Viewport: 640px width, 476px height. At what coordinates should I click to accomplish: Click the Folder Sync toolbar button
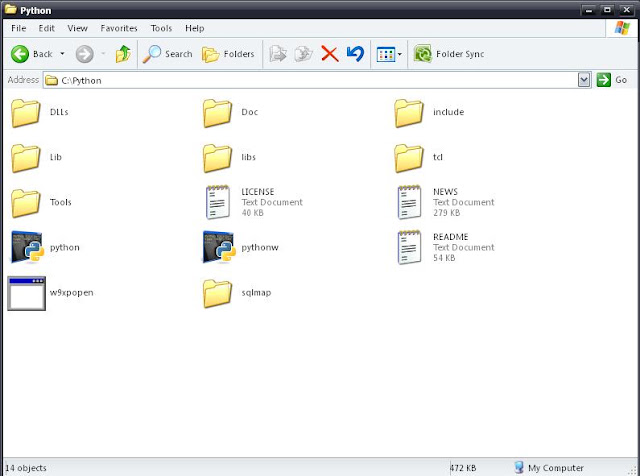point(449,54)
